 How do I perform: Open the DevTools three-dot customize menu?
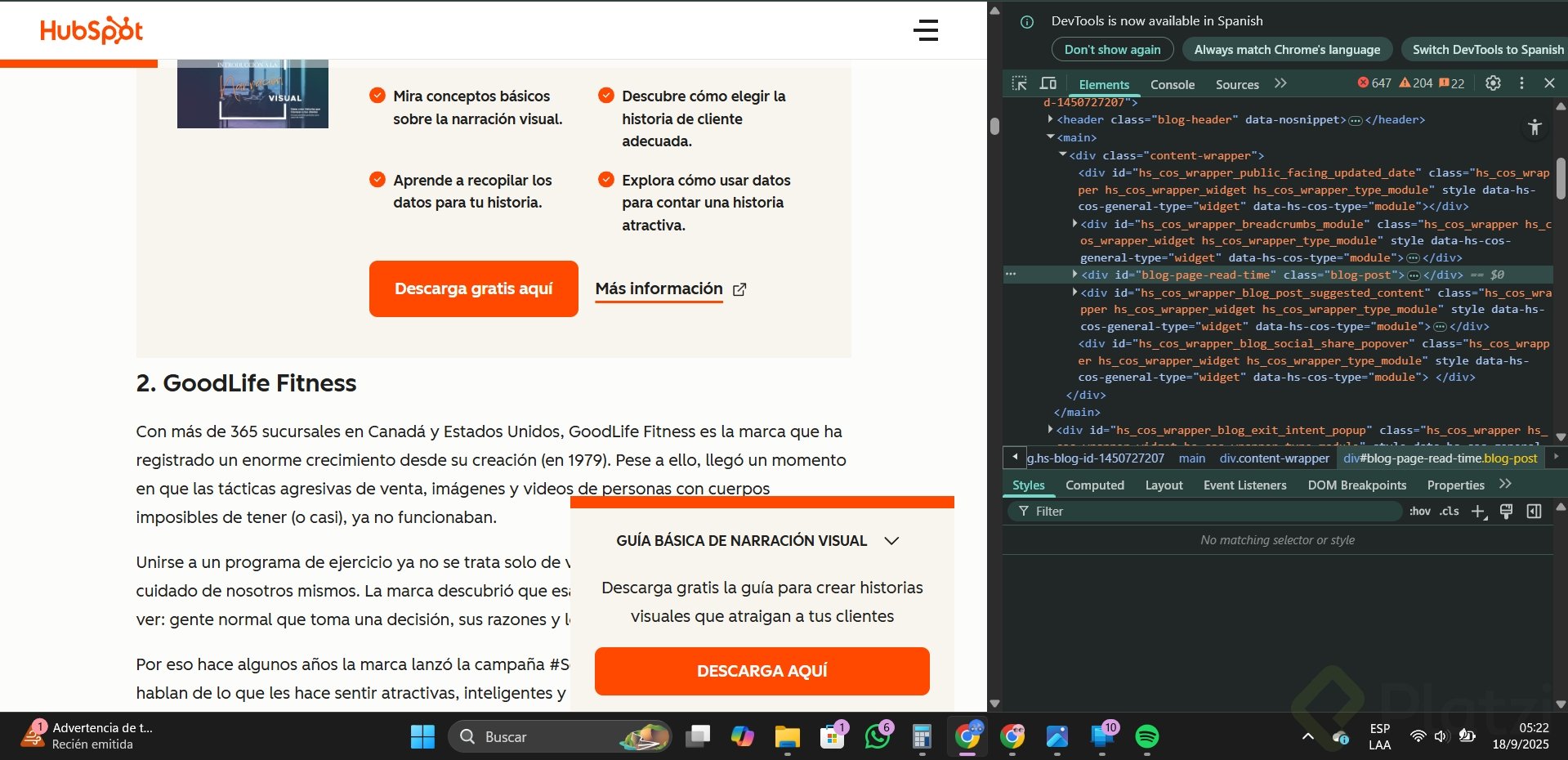1521,83
